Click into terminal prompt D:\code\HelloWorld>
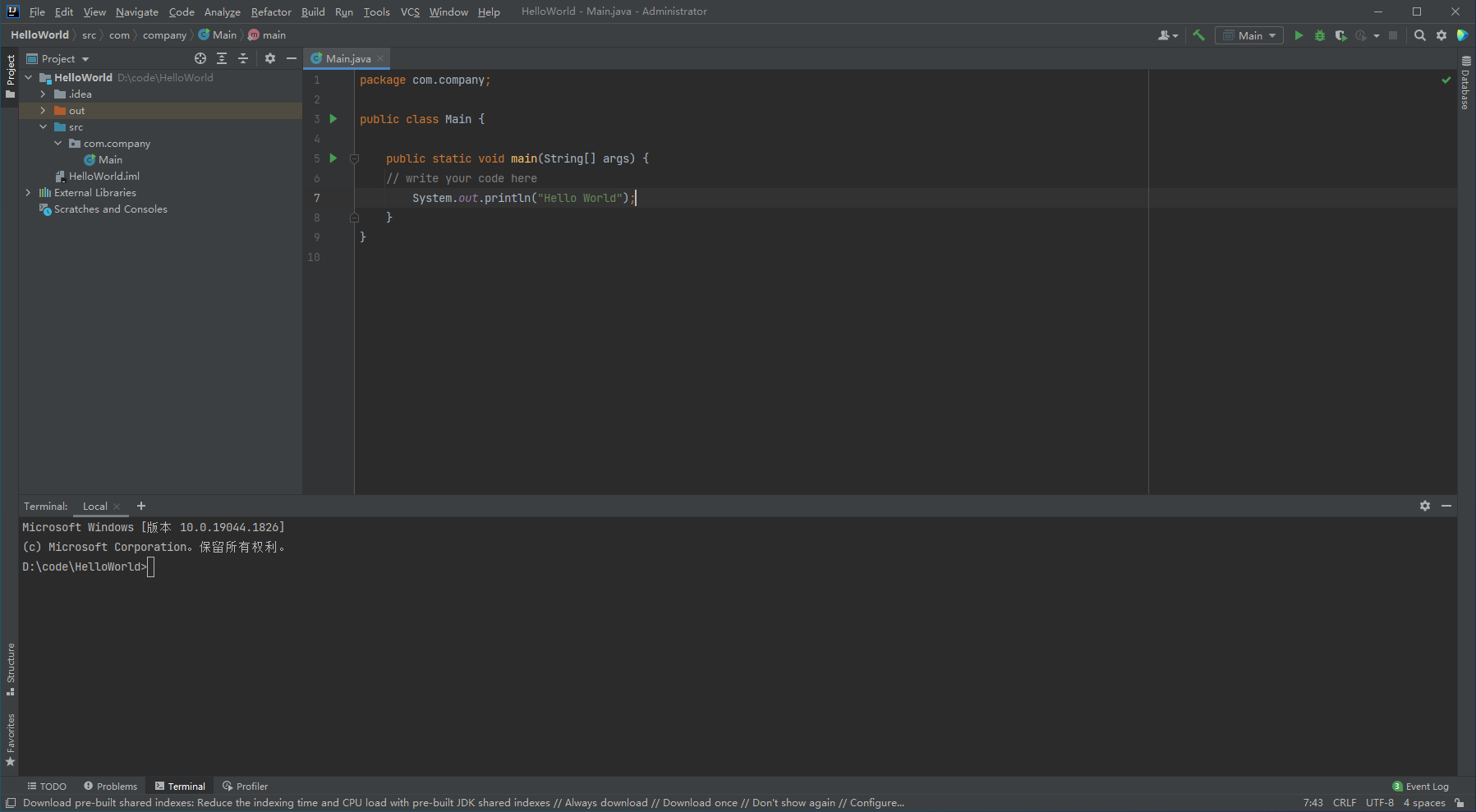Viewport: 1476px width, 812px height. [85, 567]
